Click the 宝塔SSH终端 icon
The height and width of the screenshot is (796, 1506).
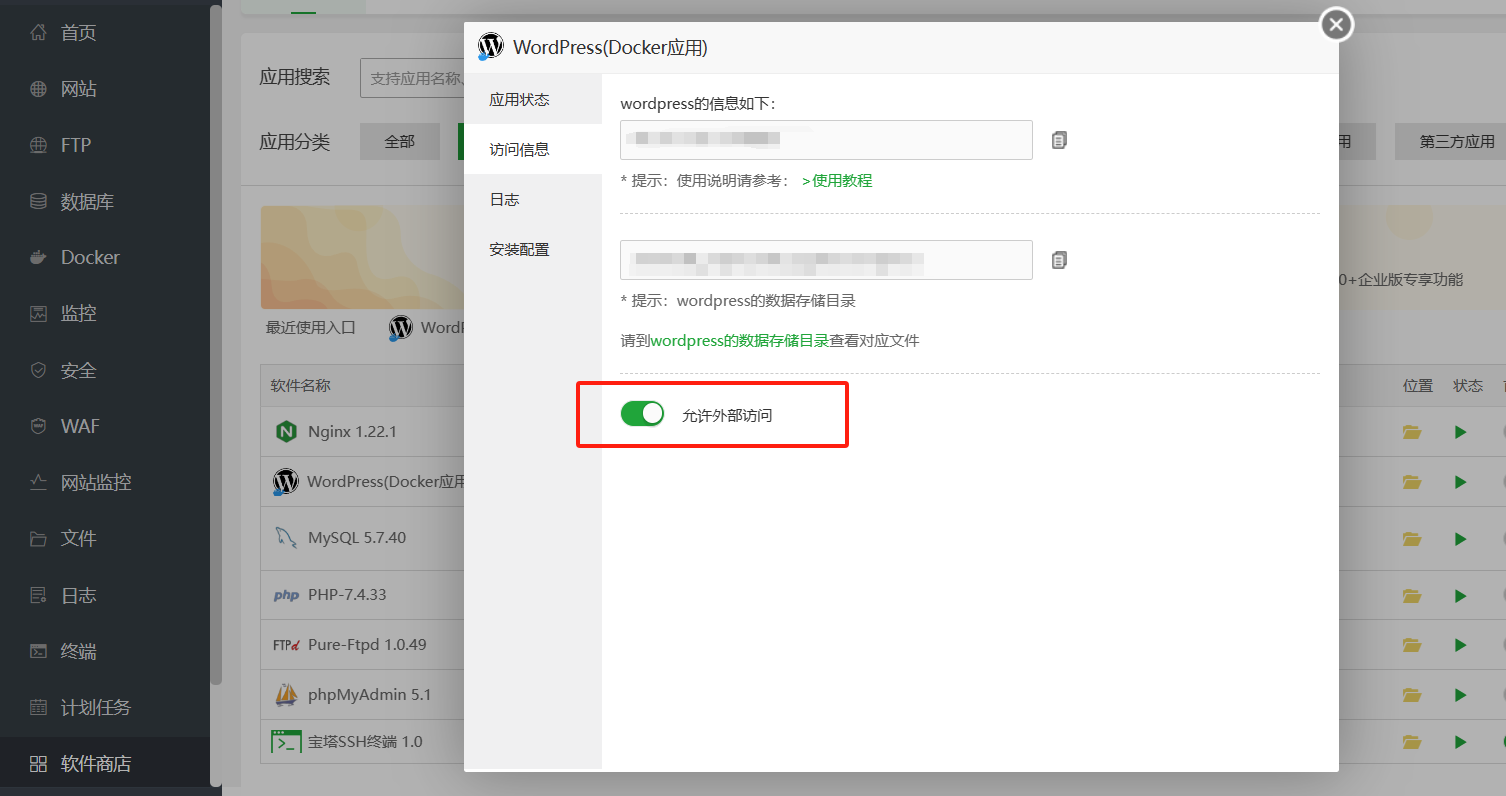tap(286, 742)
